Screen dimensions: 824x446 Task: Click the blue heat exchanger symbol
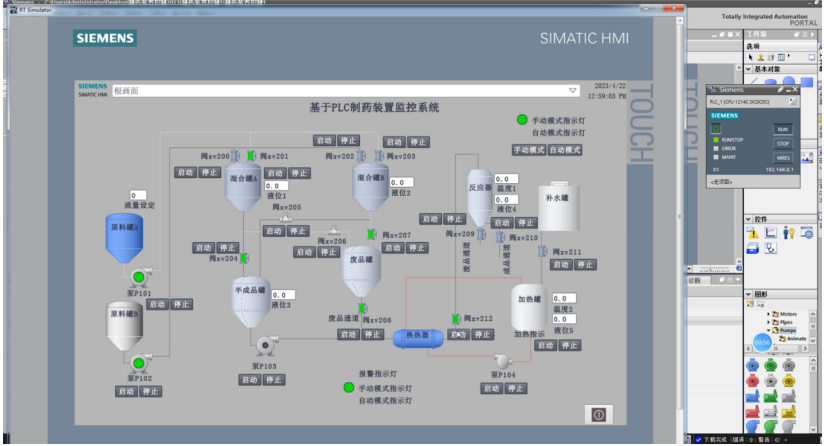418,338
